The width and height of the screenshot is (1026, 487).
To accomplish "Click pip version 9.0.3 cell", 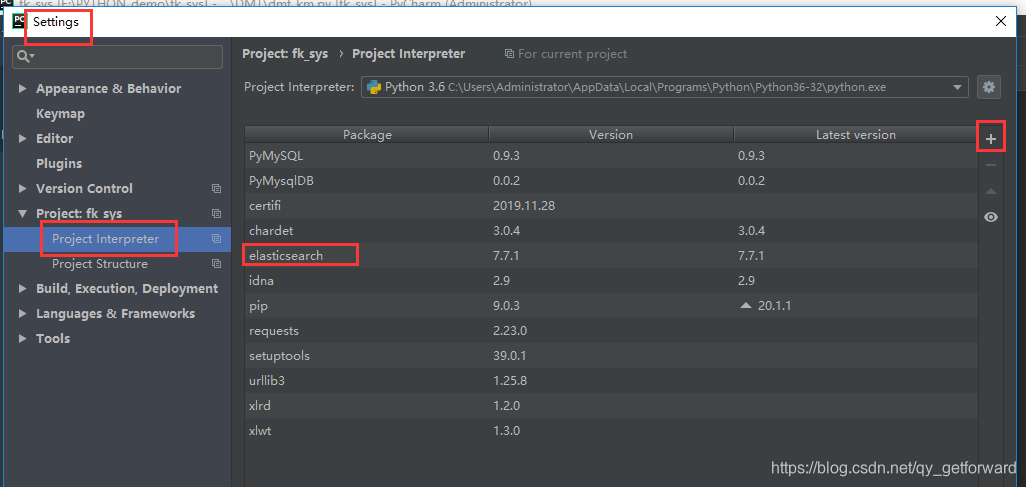I will pos(508,306).
